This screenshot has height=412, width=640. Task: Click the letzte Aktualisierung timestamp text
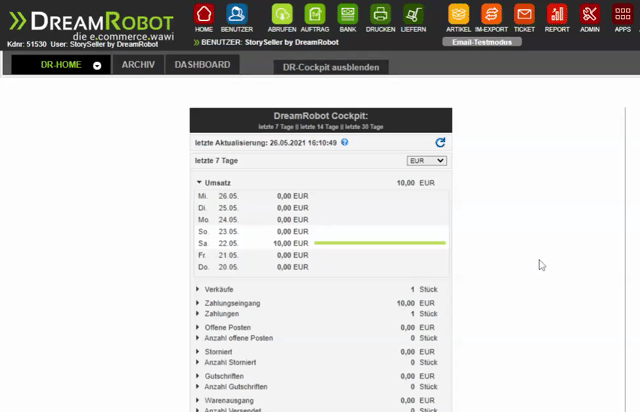(266, 143)
